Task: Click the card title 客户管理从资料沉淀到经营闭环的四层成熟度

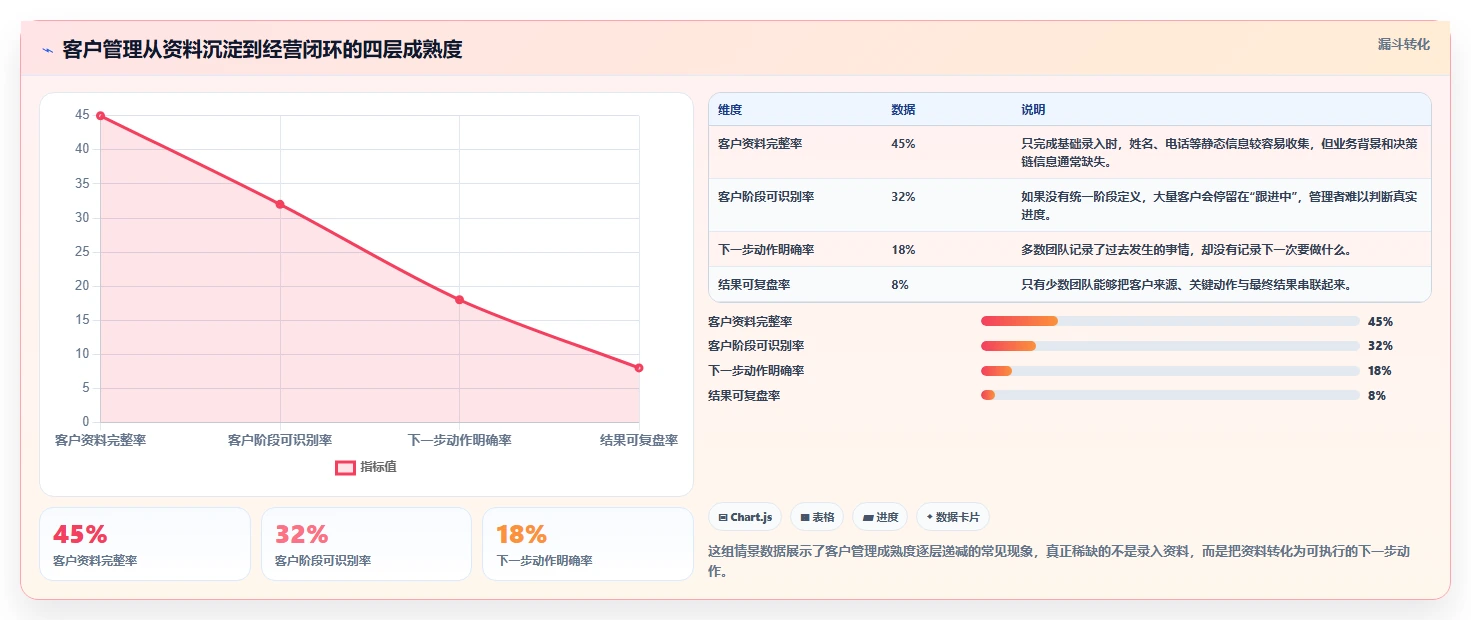Action: pyautogui.click(x=262, y=50)
